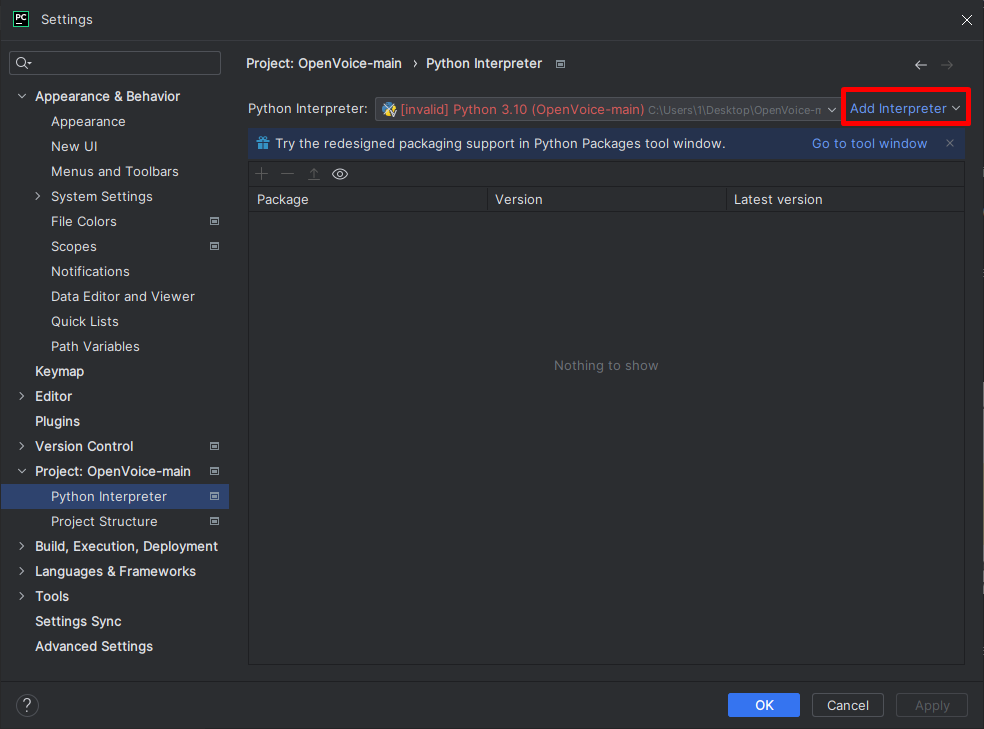Expand Build, Execution, Deployment section

pos(22,546)
